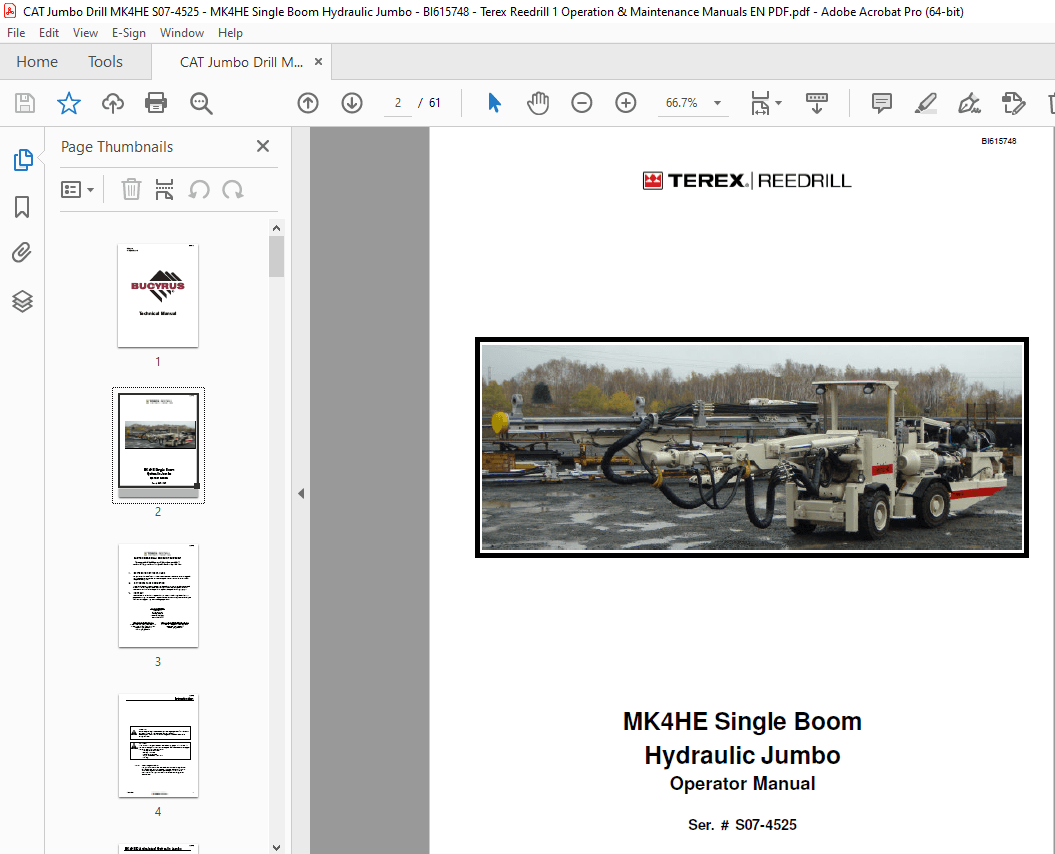The width and height of the screenshot is (1055, 854).
Task: Open the Layers panel icon
Action: coord(22,301)
